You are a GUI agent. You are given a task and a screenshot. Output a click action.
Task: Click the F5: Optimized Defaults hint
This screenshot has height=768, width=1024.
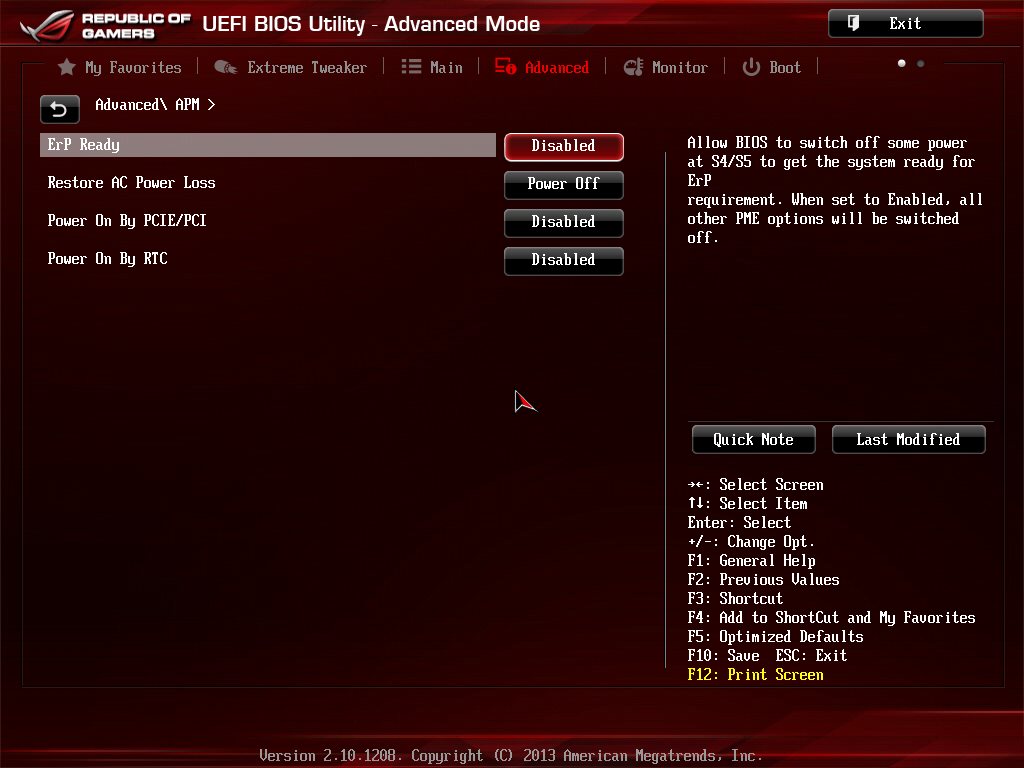click(775, 637)
